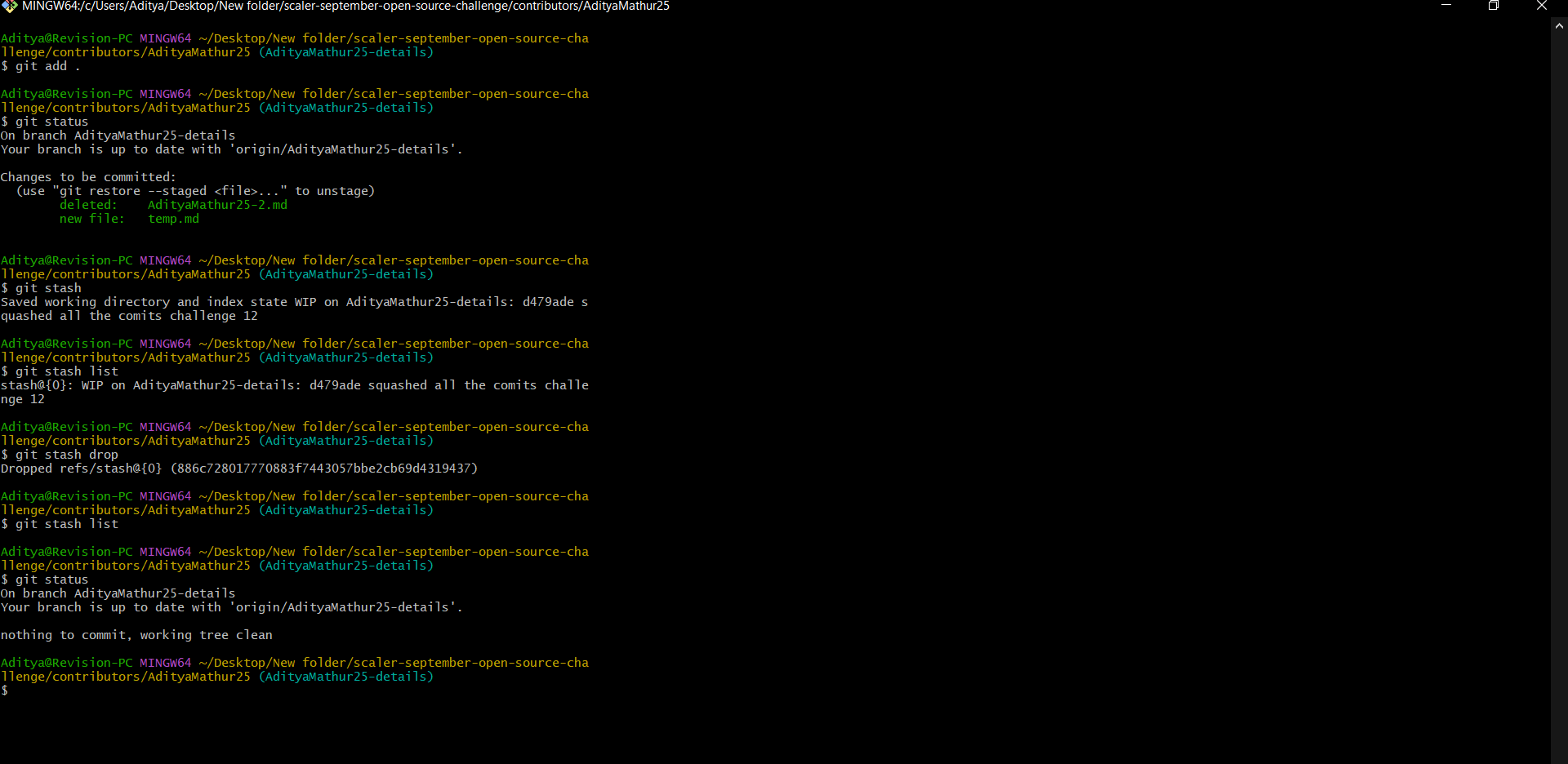Restore down the MINGW64 terminal window
The width and height of the screenshot is (1568, 764).
1494,6
